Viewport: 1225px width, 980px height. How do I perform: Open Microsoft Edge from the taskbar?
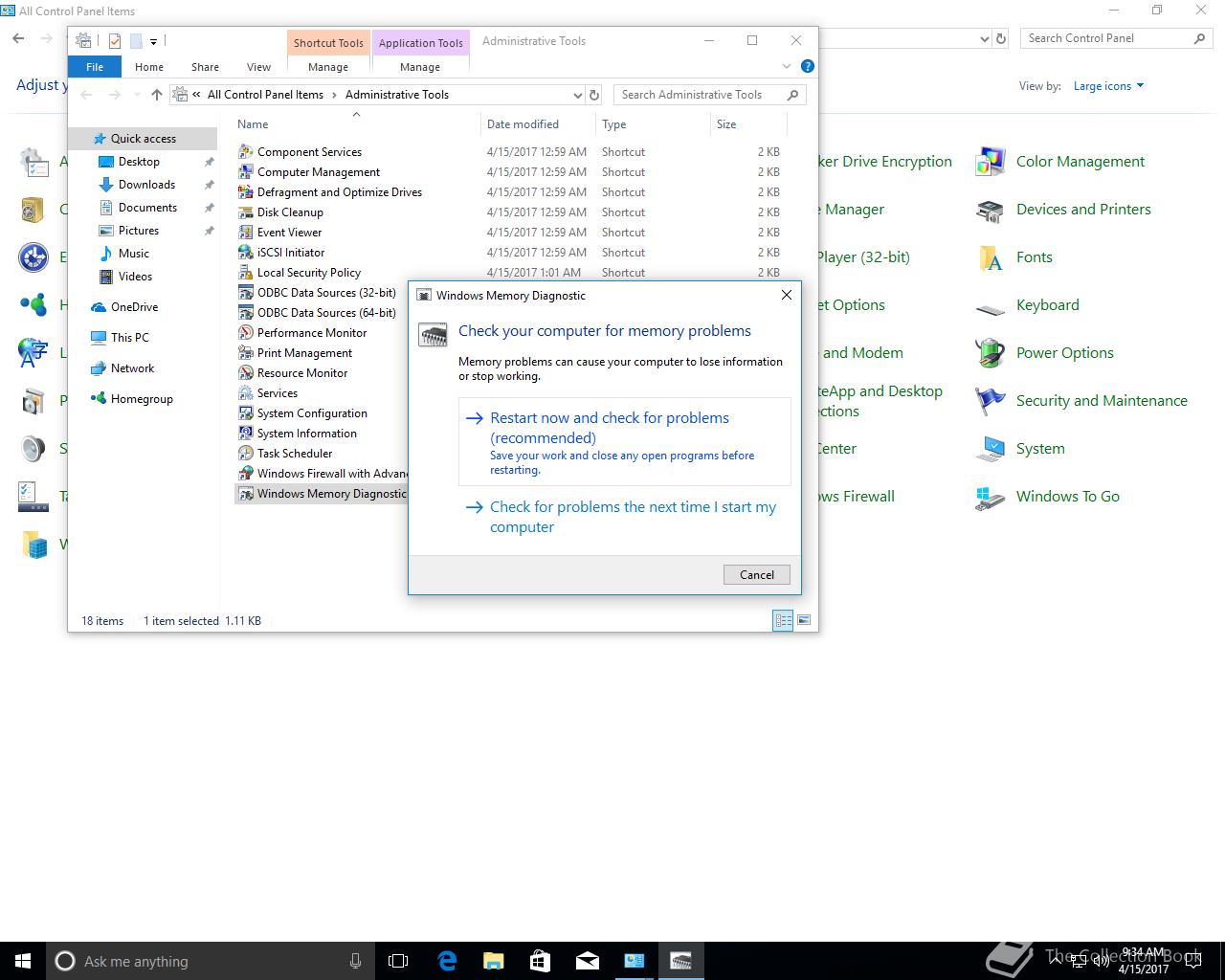(x=447, y=961)
